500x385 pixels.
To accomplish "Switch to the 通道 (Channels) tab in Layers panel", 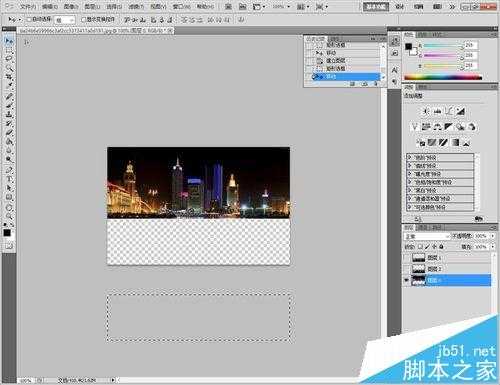I will coord(423,227).
